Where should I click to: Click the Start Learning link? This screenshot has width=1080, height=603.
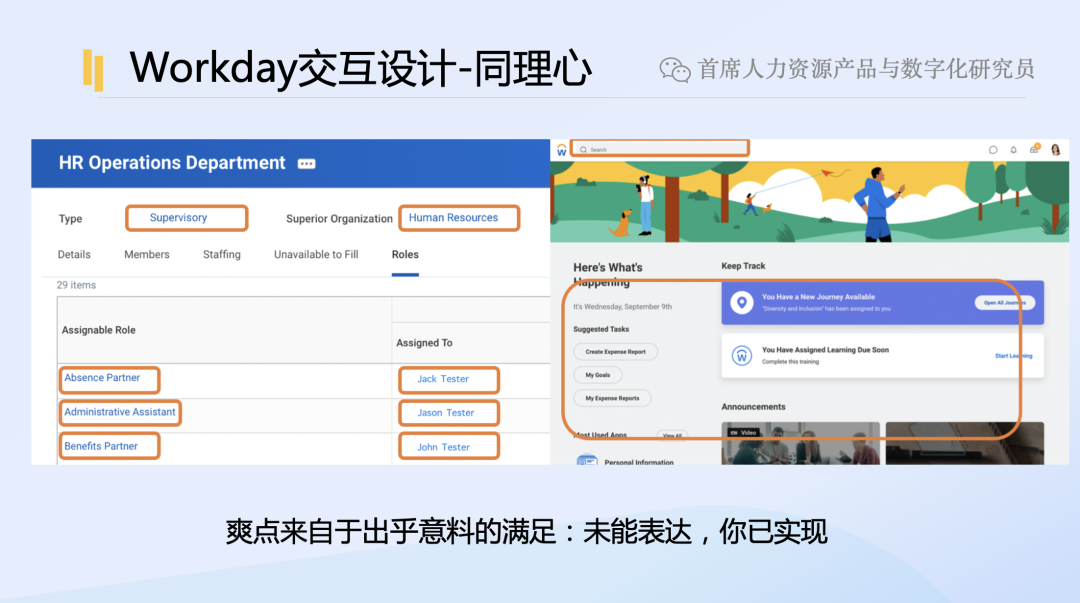1013,356
